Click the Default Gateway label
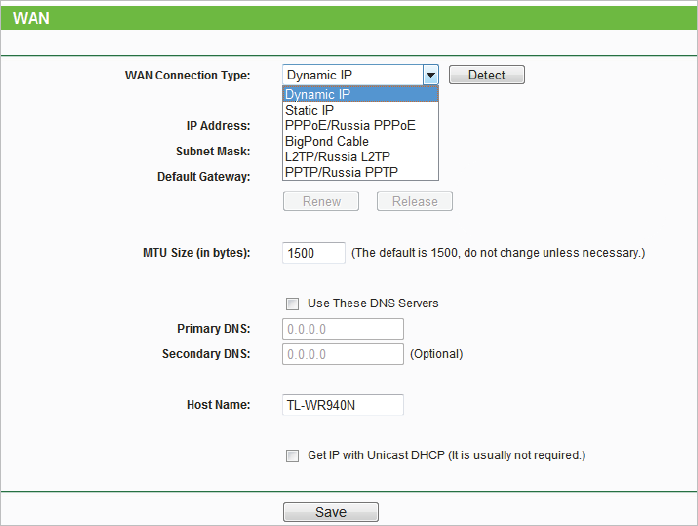The width and height of the screenshot is (698, 526). pos(203,177)
